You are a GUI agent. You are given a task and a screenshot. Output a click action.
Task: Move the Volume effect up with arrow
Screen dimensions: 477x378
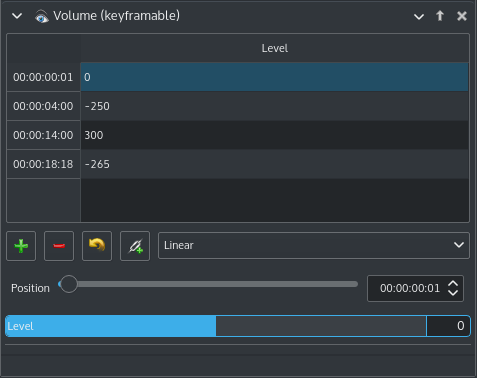(440, 16)
